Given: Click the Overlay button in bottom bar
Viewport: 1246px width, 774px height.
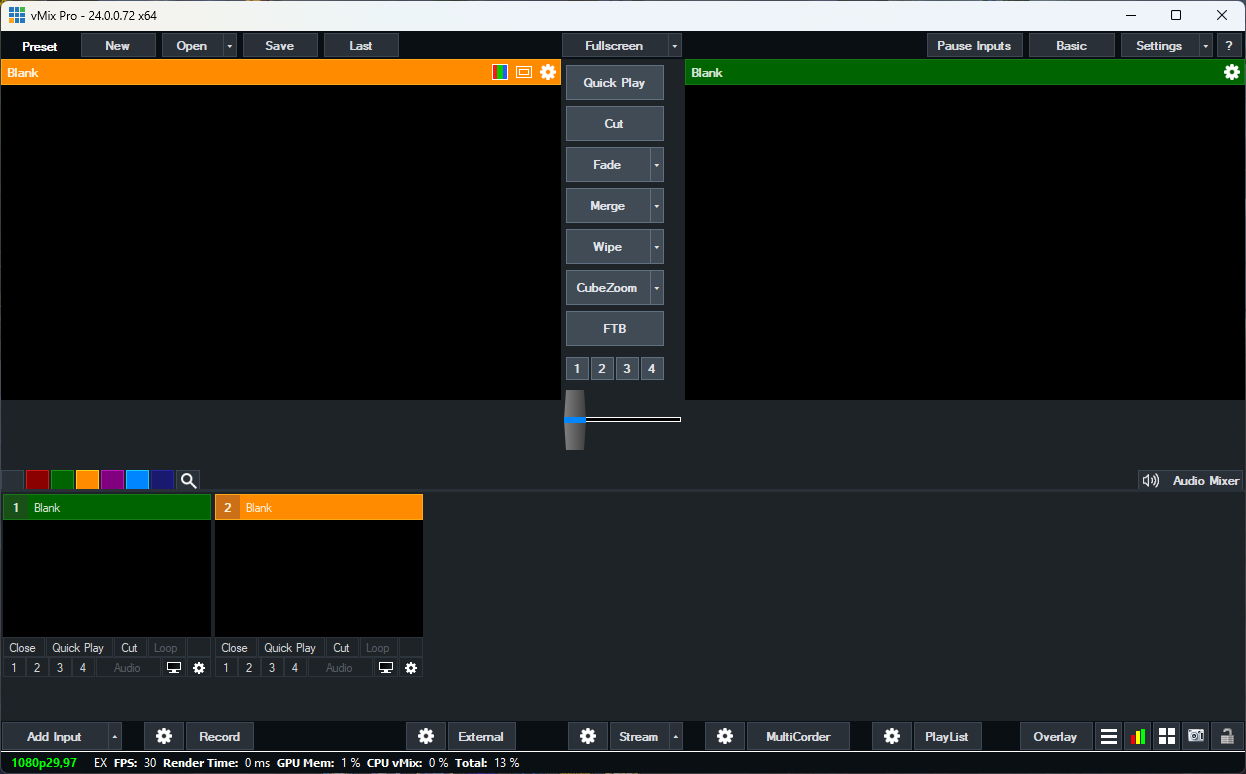Looking at the screenshot, I should point(1056,736).
